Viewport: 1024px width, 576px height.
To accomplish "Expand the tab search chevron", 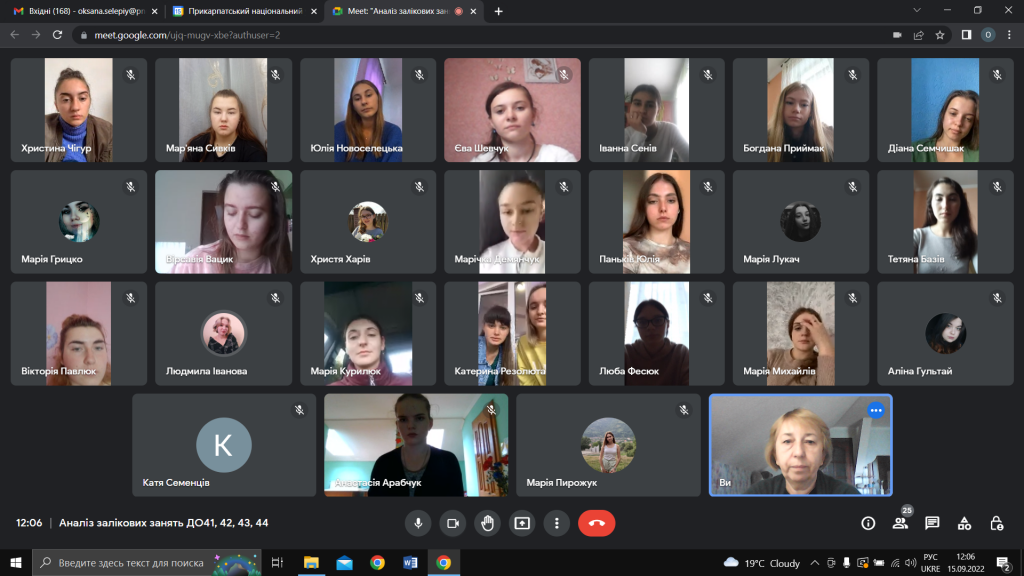I will coord(918,10).
